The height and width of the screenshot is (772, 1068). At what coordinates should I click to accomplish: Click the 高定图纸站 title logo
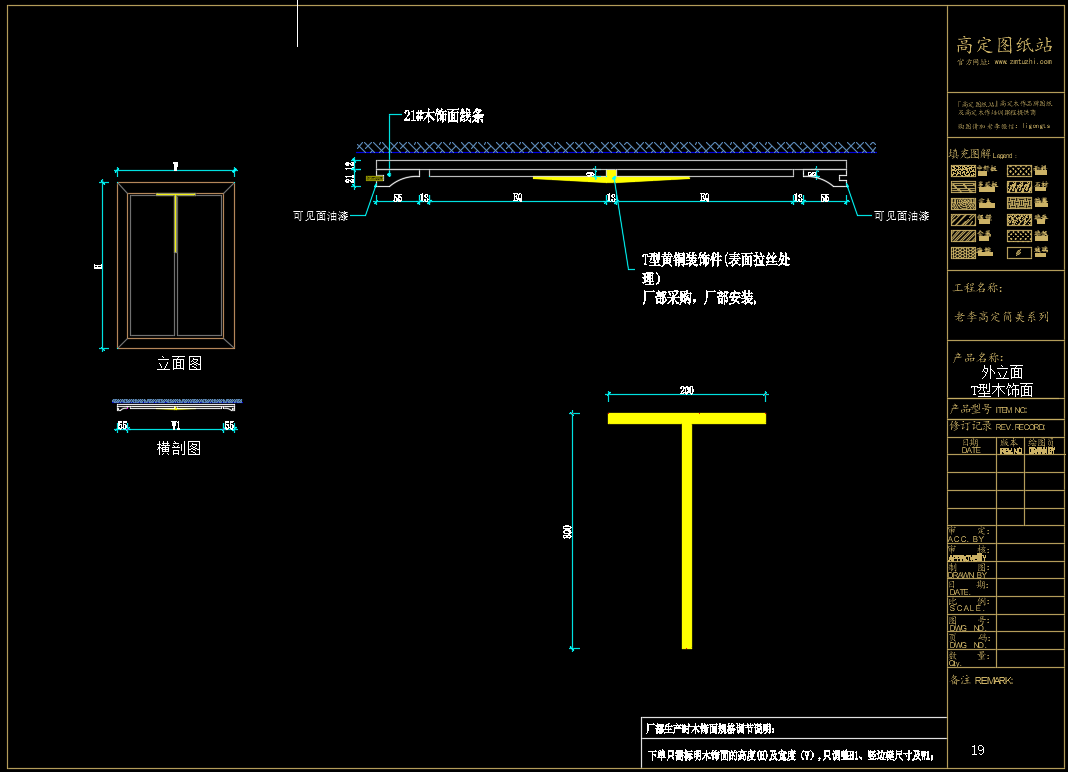tap(1004, 45)
